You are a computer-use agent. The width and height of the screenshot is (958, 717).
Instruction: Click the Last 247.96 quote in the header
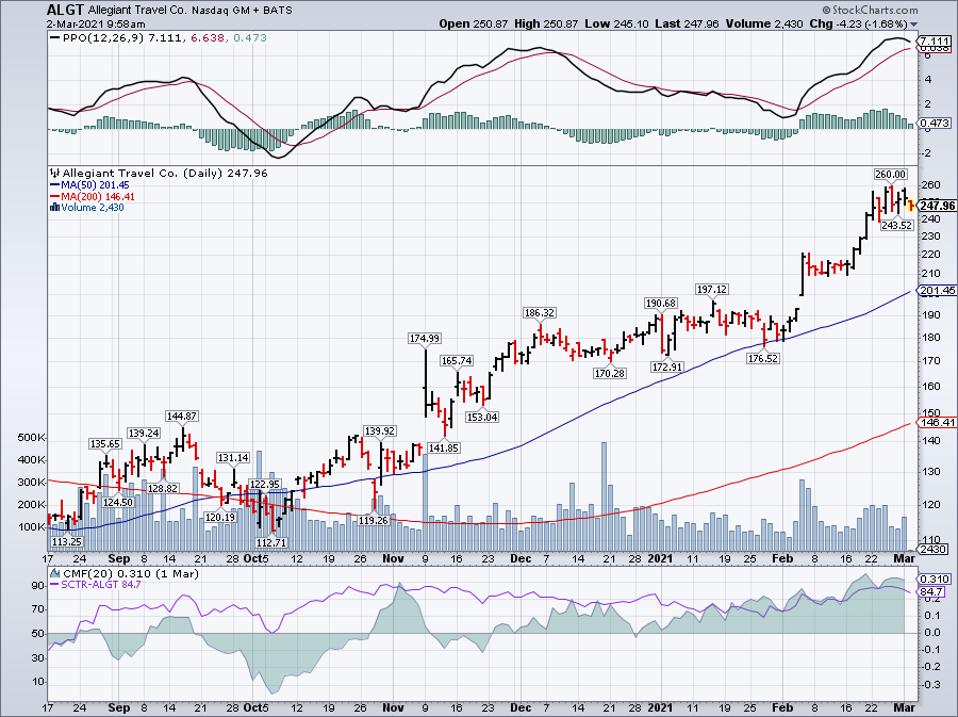[687, 24]
